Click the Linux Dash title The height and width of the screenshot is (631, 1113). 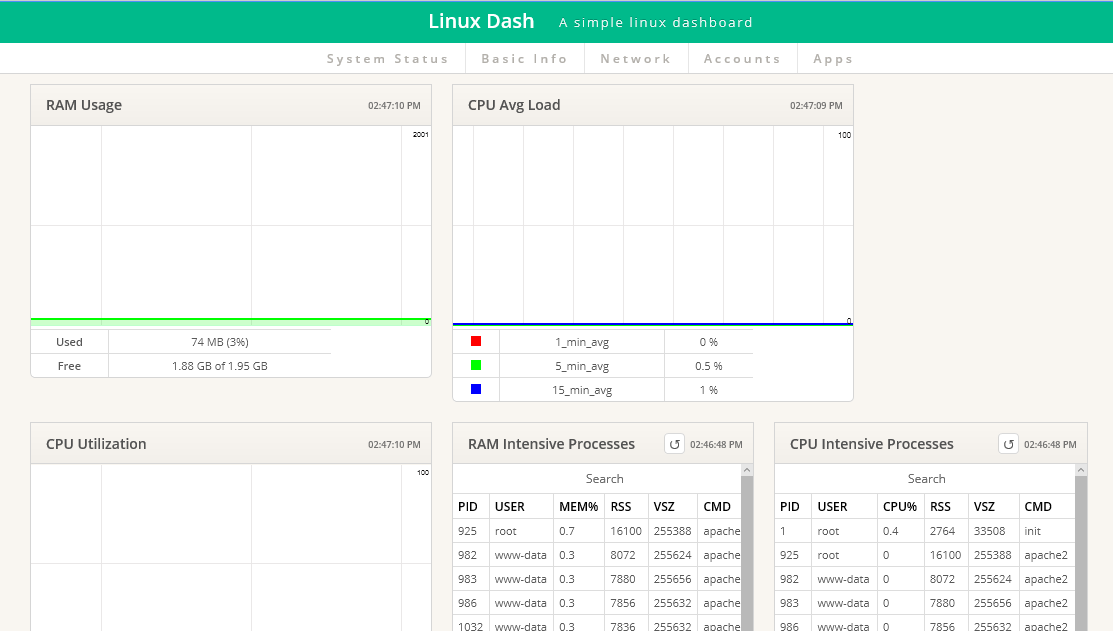[481, 20]
